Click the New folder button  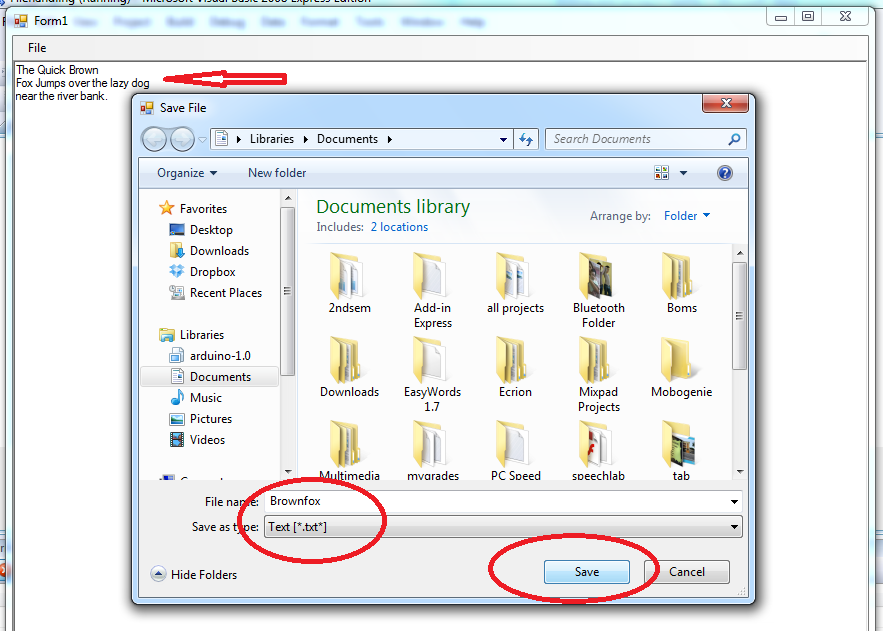tap(277, 173)
